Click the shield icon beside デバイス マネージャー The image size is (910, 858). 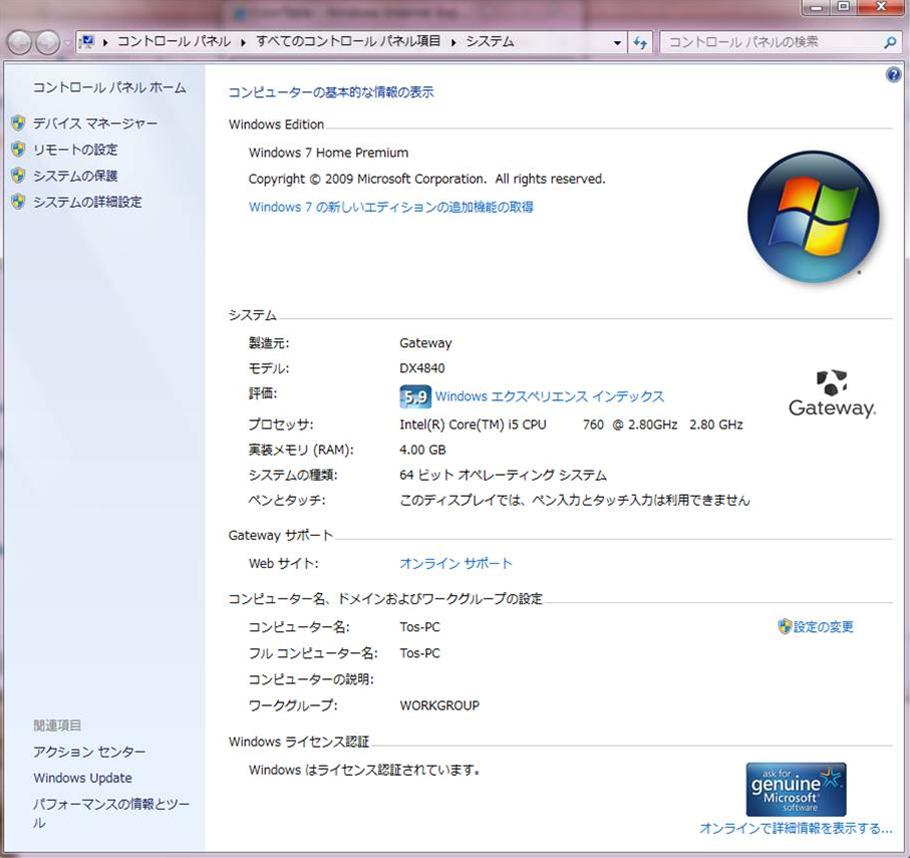18,123
